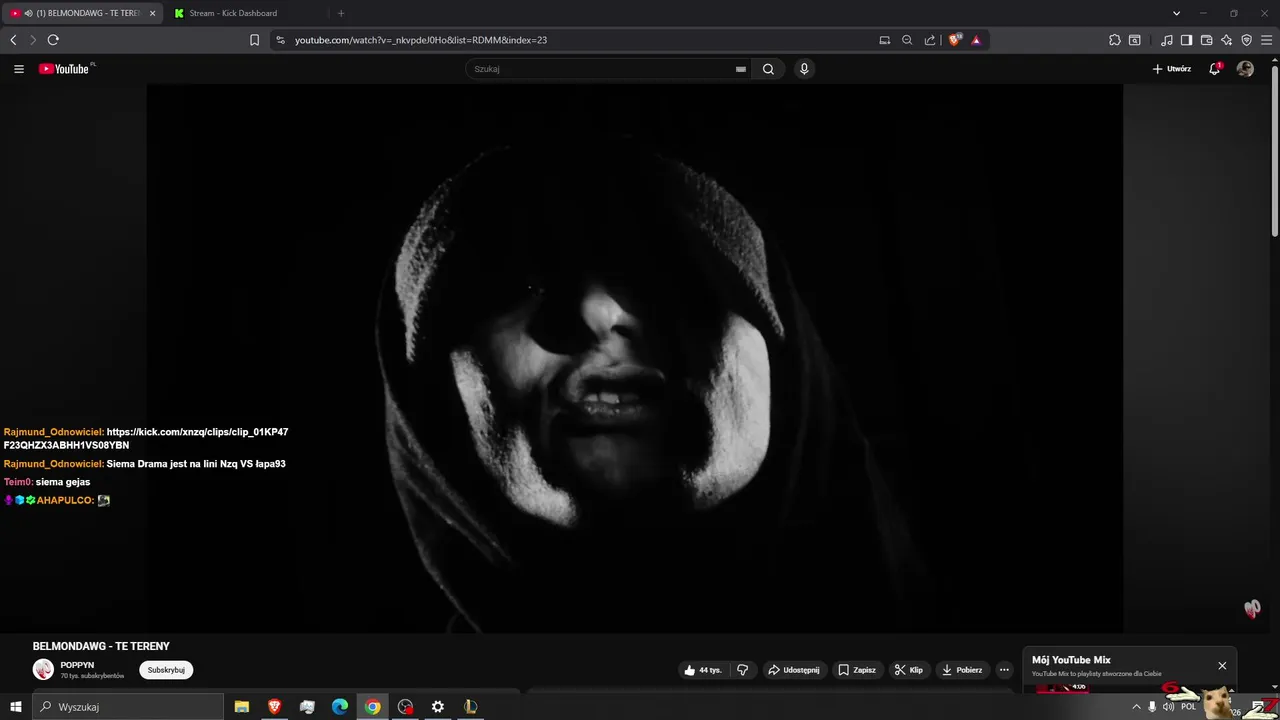Image resolution: width=1280 pixels, height=720 pixels.
Task: Open the tab search dropdown chevron
Action: (1176, 13)
